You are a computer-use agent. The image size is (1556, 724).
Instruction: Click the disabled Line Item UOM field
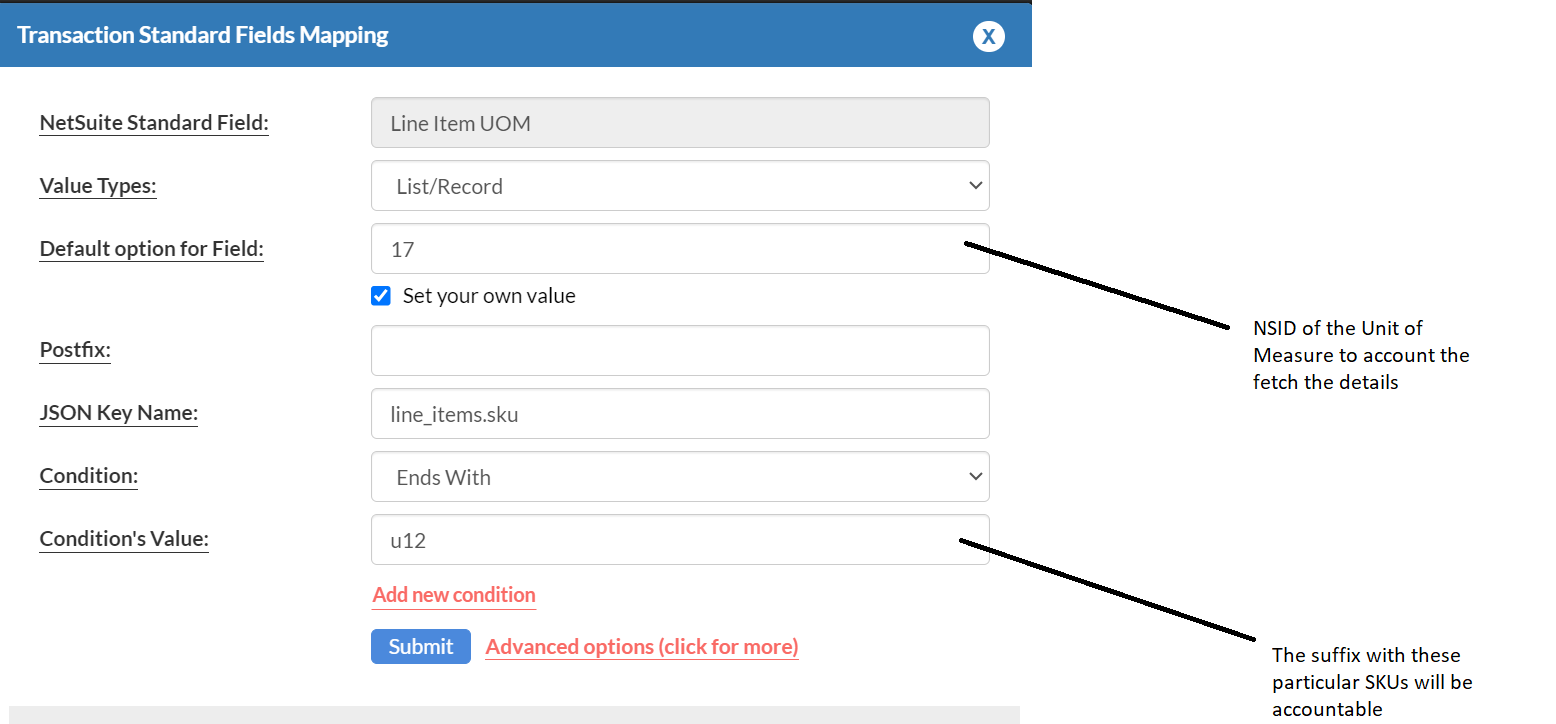point(680,122)
